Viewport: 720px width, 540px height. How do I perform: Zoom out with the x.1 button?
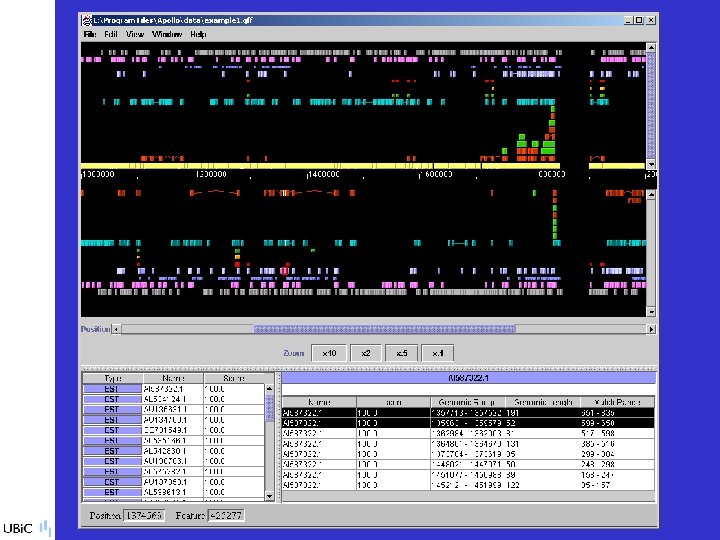point(438,353)
